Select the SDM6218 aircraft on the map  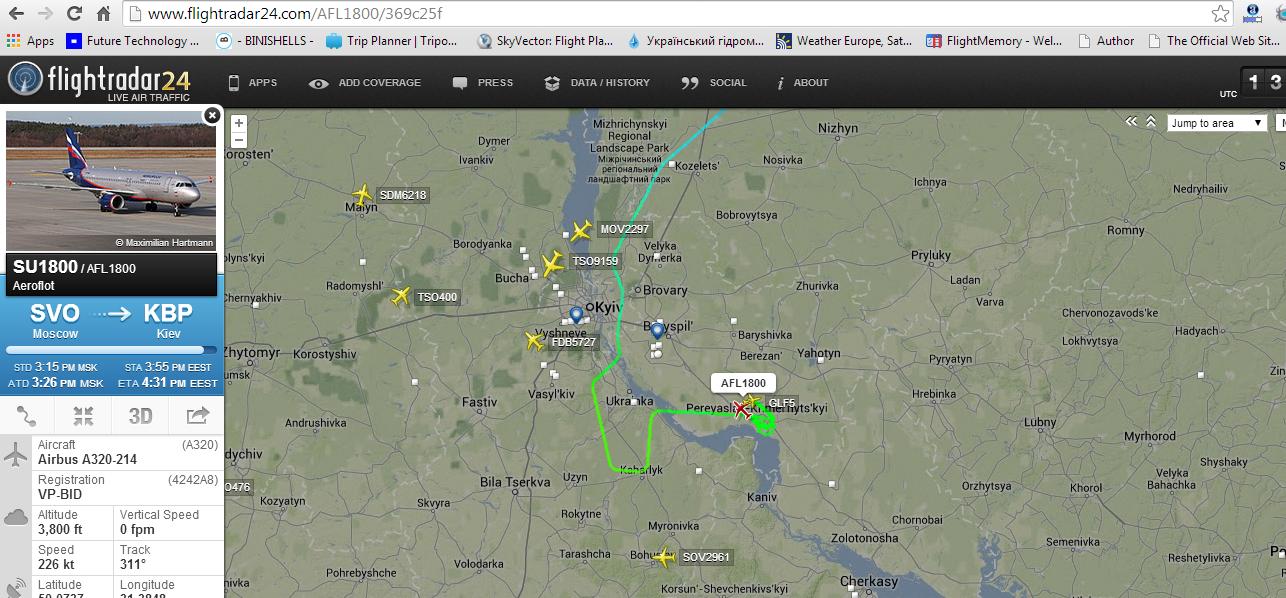pos(362,195)
